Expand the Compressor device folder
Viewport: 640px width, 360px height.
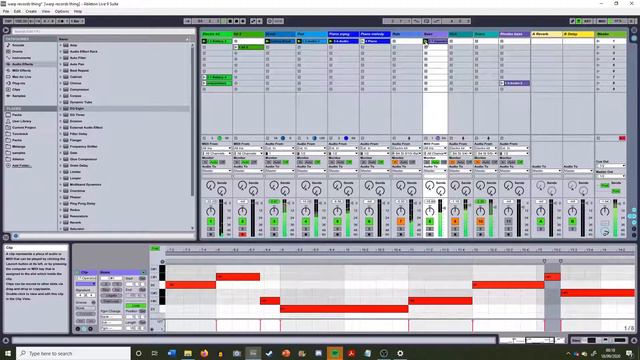click(x=60, y=89)
